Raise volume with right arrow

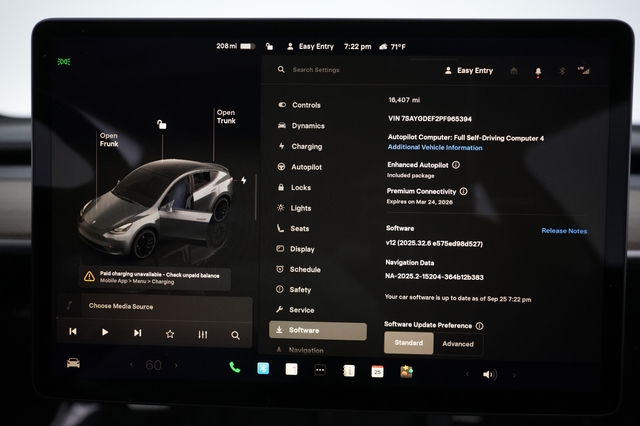click(514, 375)
